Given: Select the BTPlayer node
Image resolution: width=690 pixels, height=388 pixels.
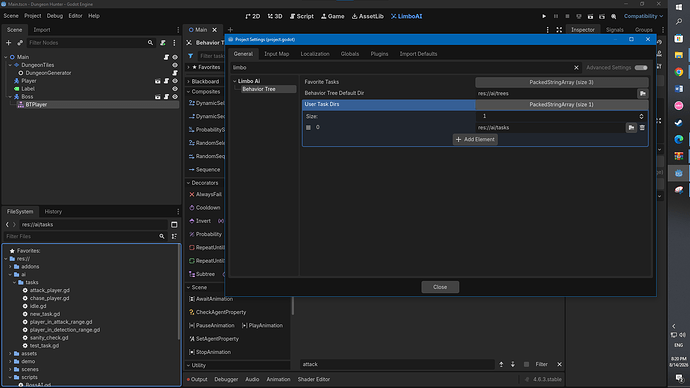Looking at the screenshot, I should [36, 105].
